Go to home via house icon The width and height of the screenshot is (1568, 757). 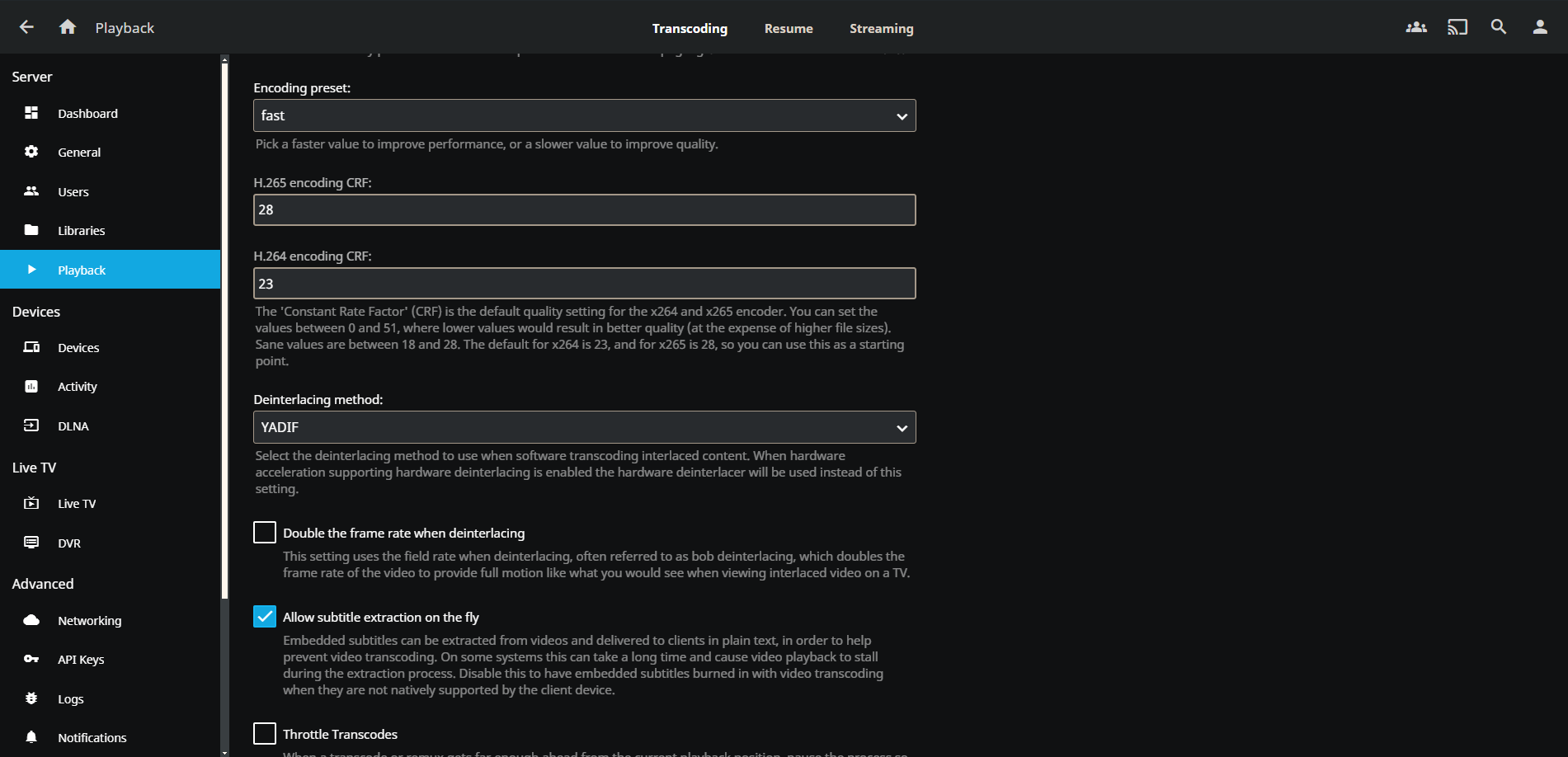pos(68,27)
